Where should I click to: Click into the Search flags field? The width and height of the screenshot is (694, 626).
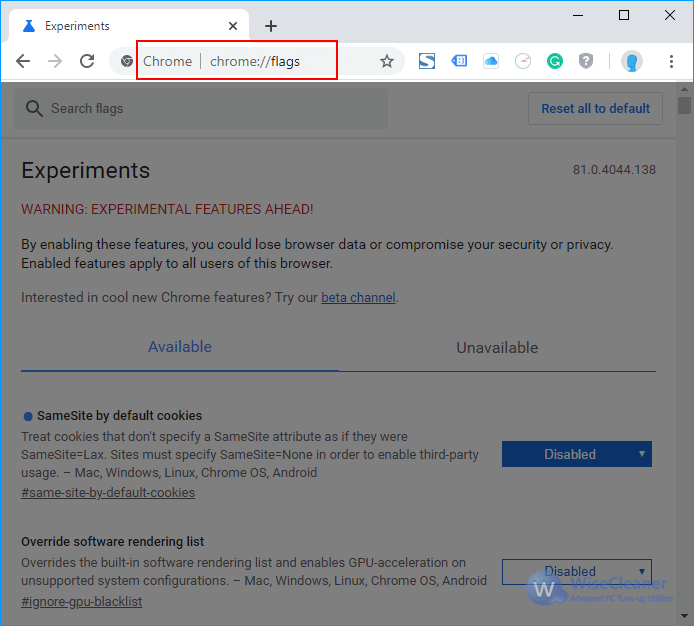[201, 108]
